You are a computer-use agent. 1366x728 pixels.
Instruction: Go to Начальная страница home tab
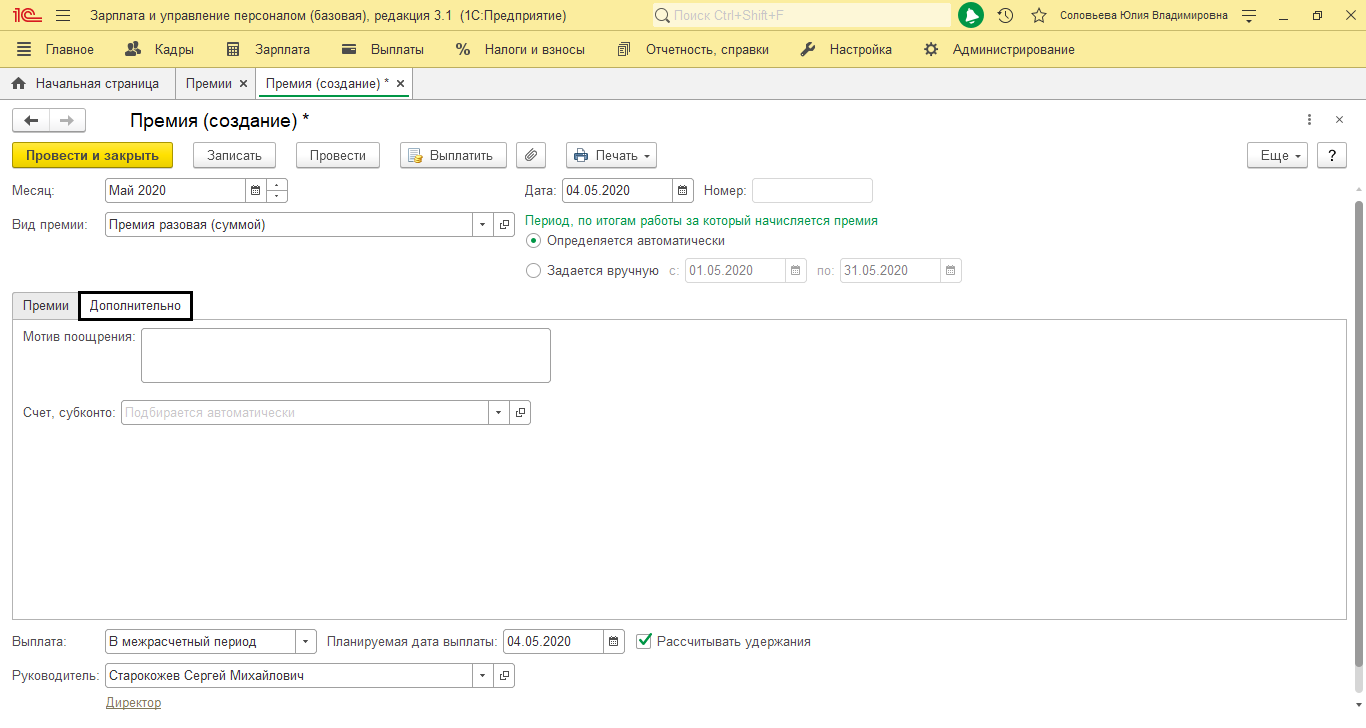click(x=86, y=84)
